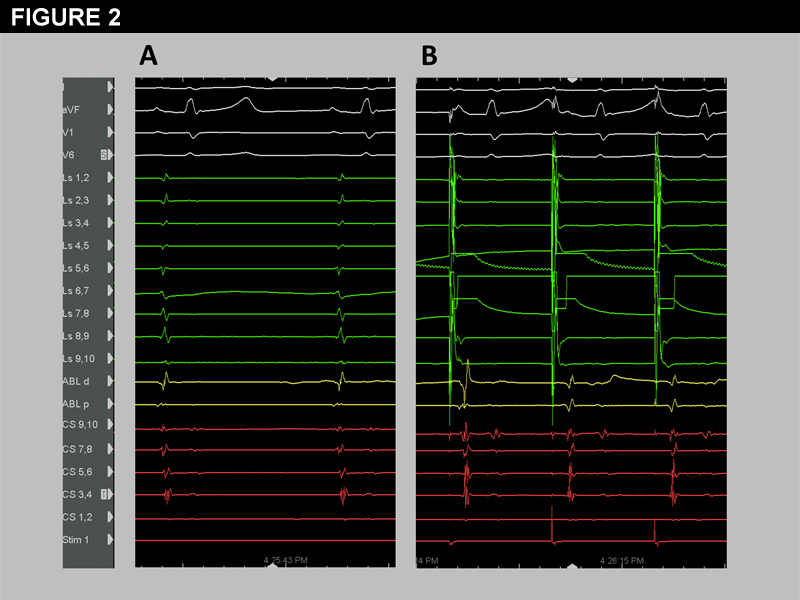Click the arrow marker beside aVF channel
Image resolution: width=800 pixels, height=600 pixels.
[x=111, y=110]
